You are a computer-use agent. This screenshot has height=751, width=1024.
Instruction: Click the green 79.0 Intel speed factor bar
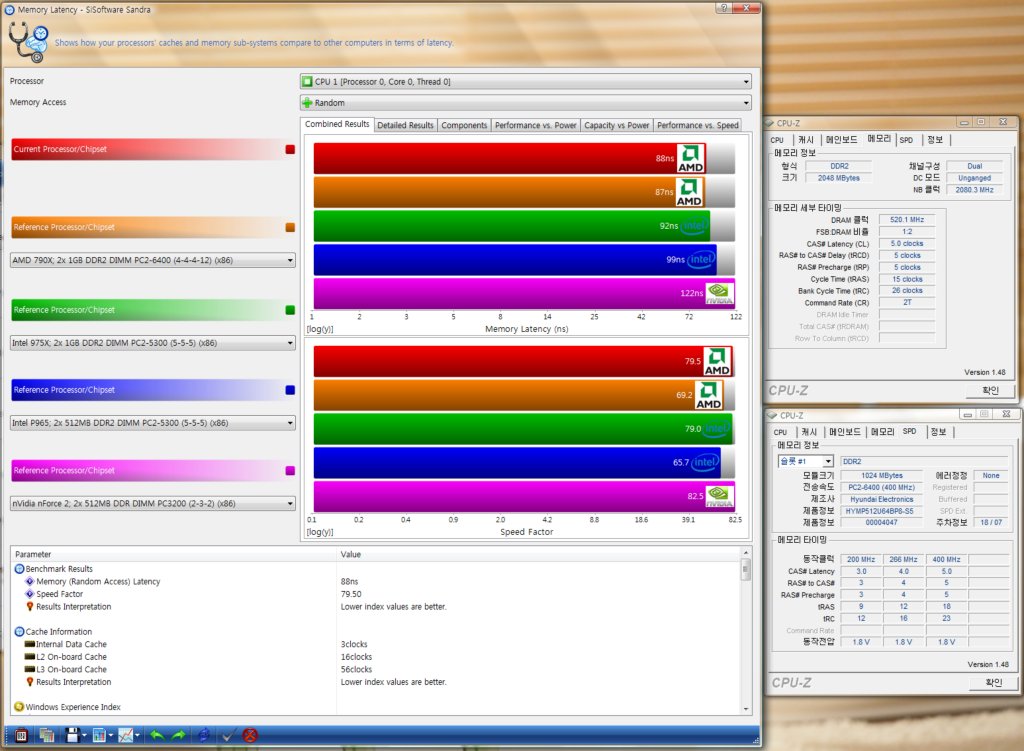coord(522,428)
